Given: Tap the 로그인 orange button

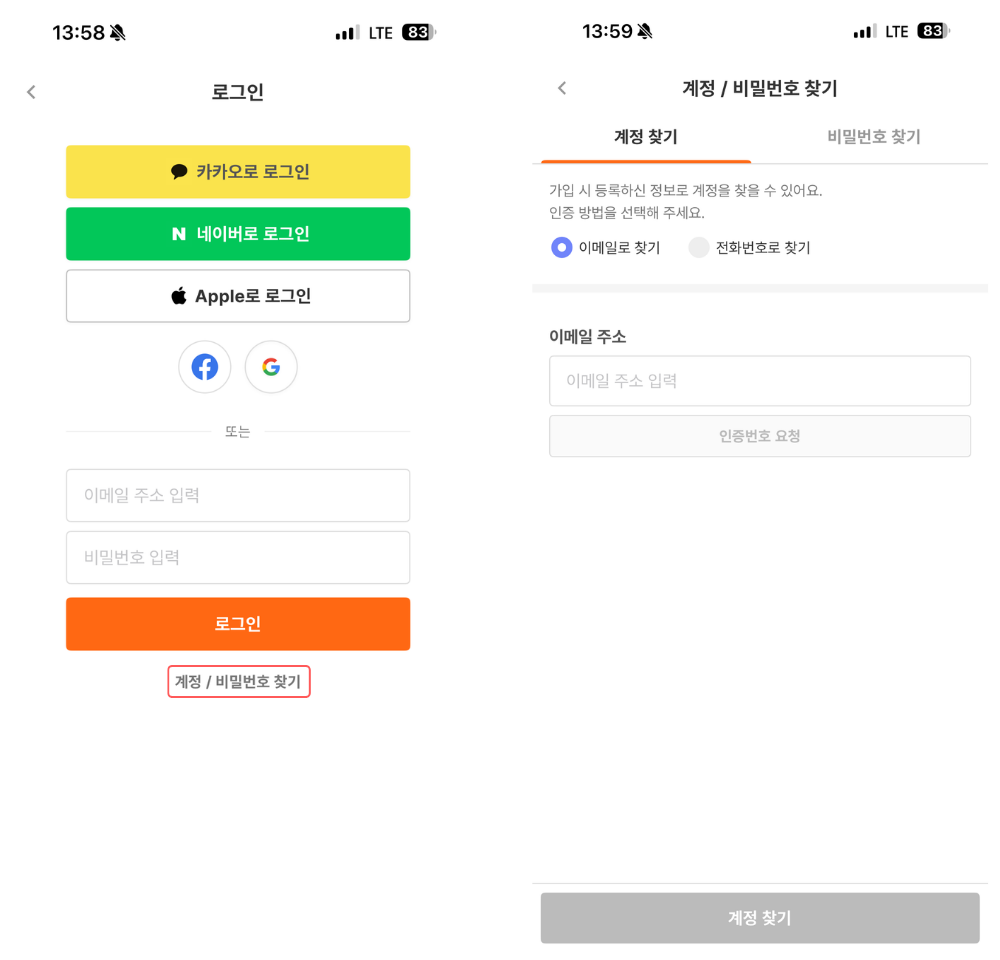Looking at the screenshot, I should 238,623.
